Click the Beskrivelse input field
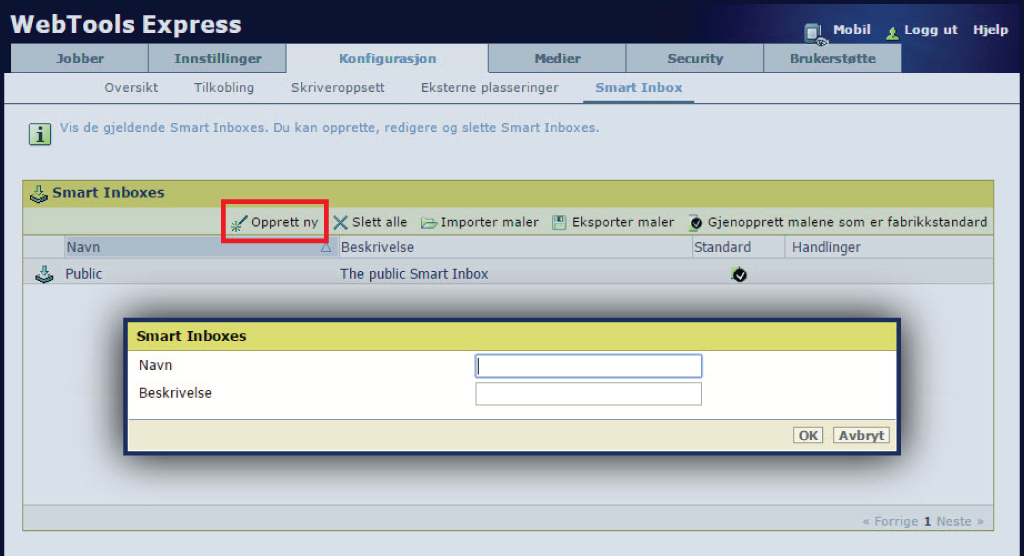The height and width of the screenshot is (556, 1024). pos(588,394)
